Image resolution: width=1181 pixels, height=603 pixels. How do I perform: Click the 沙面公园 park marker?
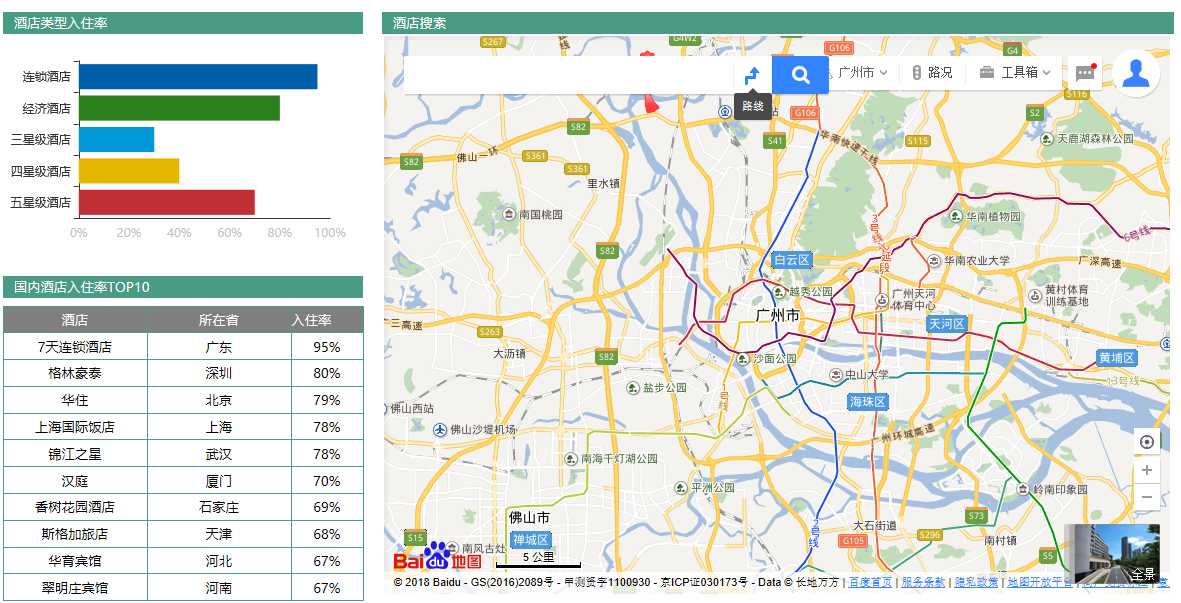(743, 358)
